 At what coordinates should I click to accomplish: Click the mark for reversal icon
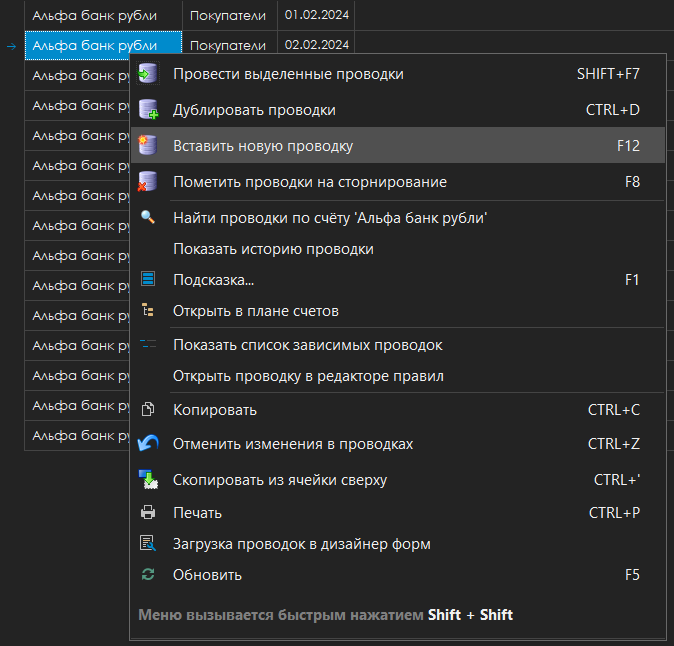147,181
